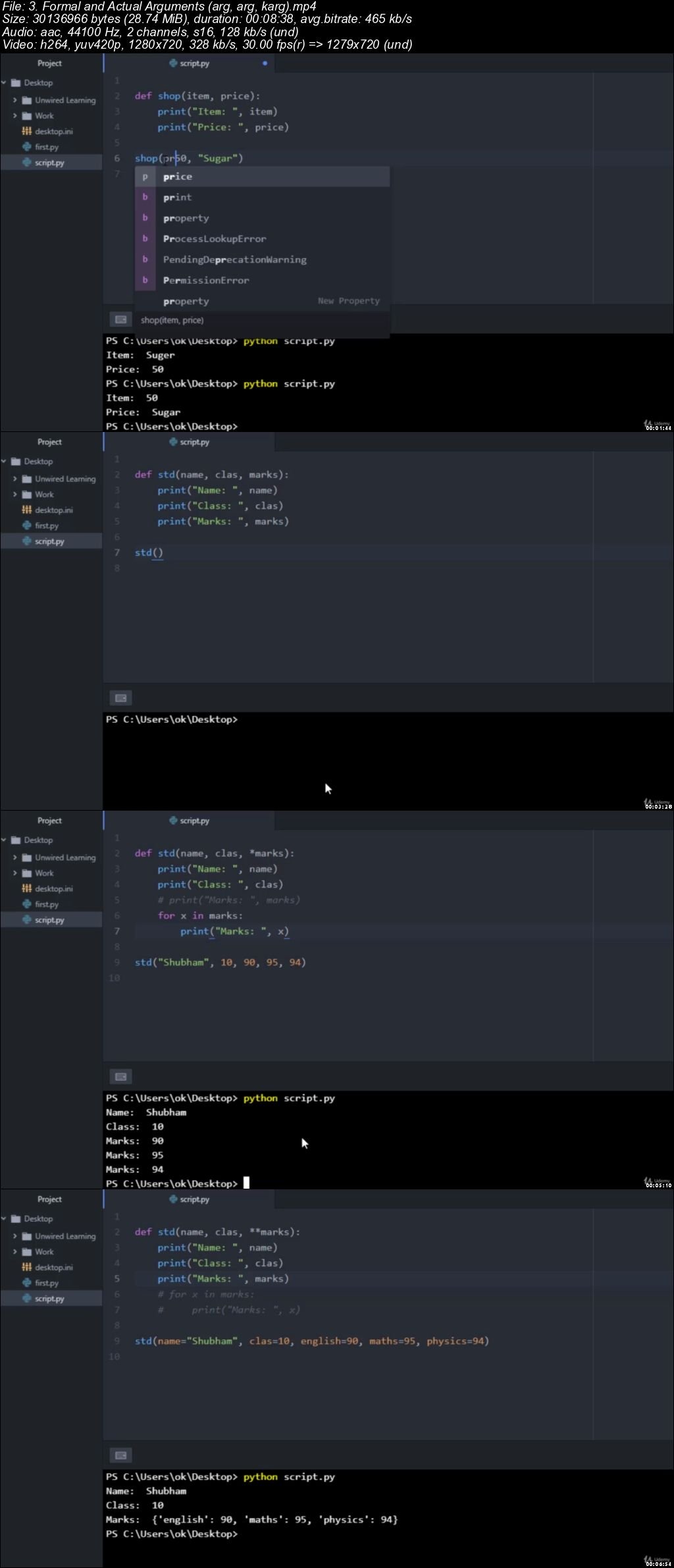Place cursor on the "for x in marks:" code line
Image resolution: width=674 pixels, height=1568 pixels.
point(200,915)
